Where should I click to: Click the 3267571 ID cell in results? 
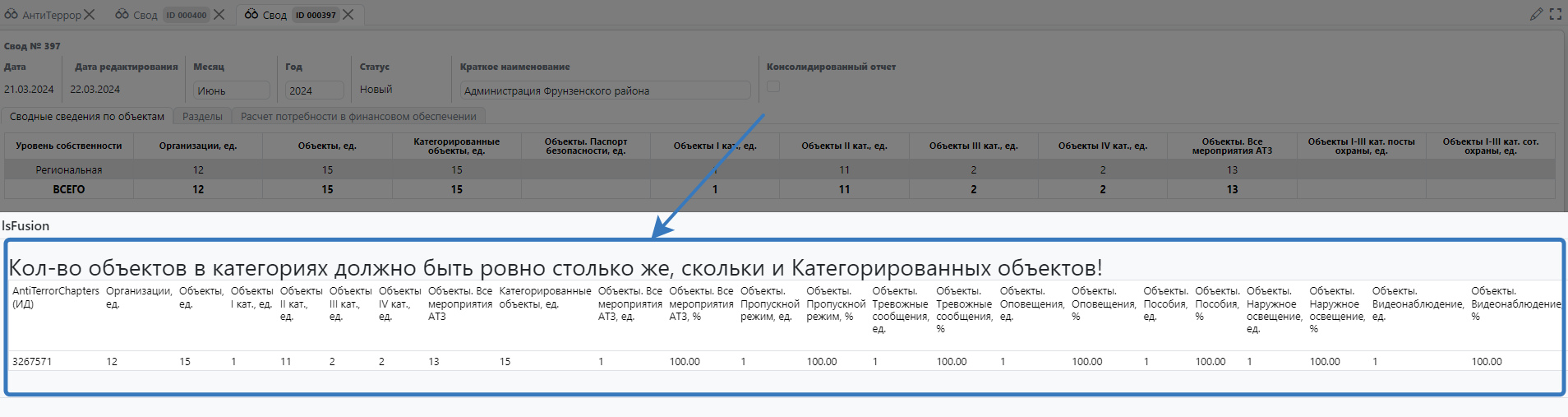(x=32, y=362)
